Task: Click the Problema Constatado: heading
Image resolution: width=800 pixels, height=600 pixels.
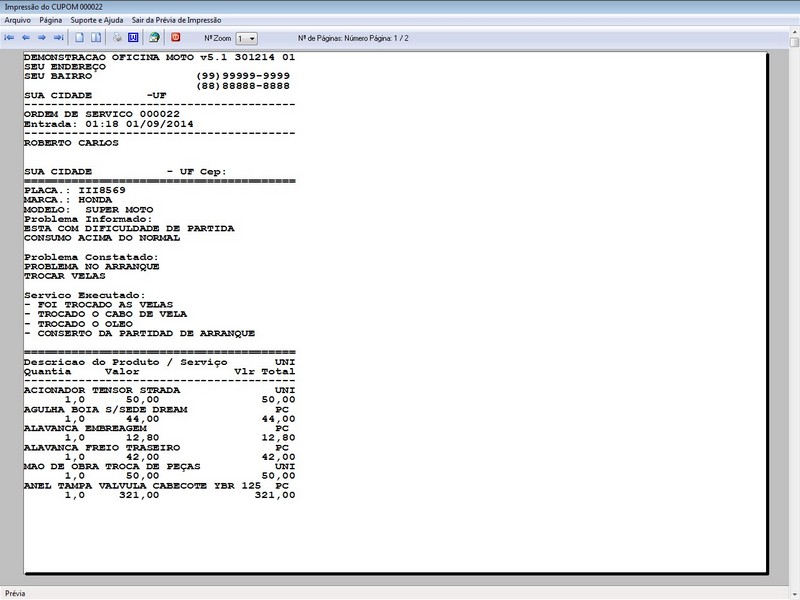Action: pos(91,257)
